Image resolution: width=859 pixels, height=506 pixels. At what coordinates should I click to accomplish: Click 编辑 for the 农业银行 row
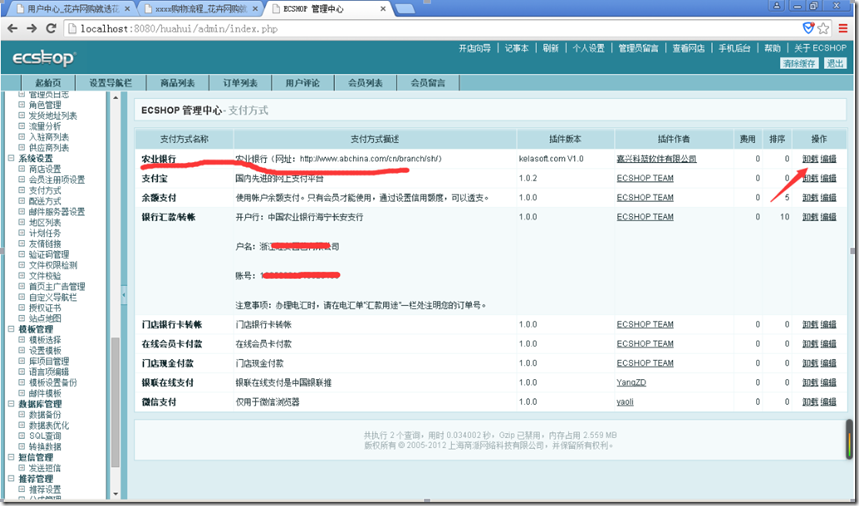click(x=828, y=159)
